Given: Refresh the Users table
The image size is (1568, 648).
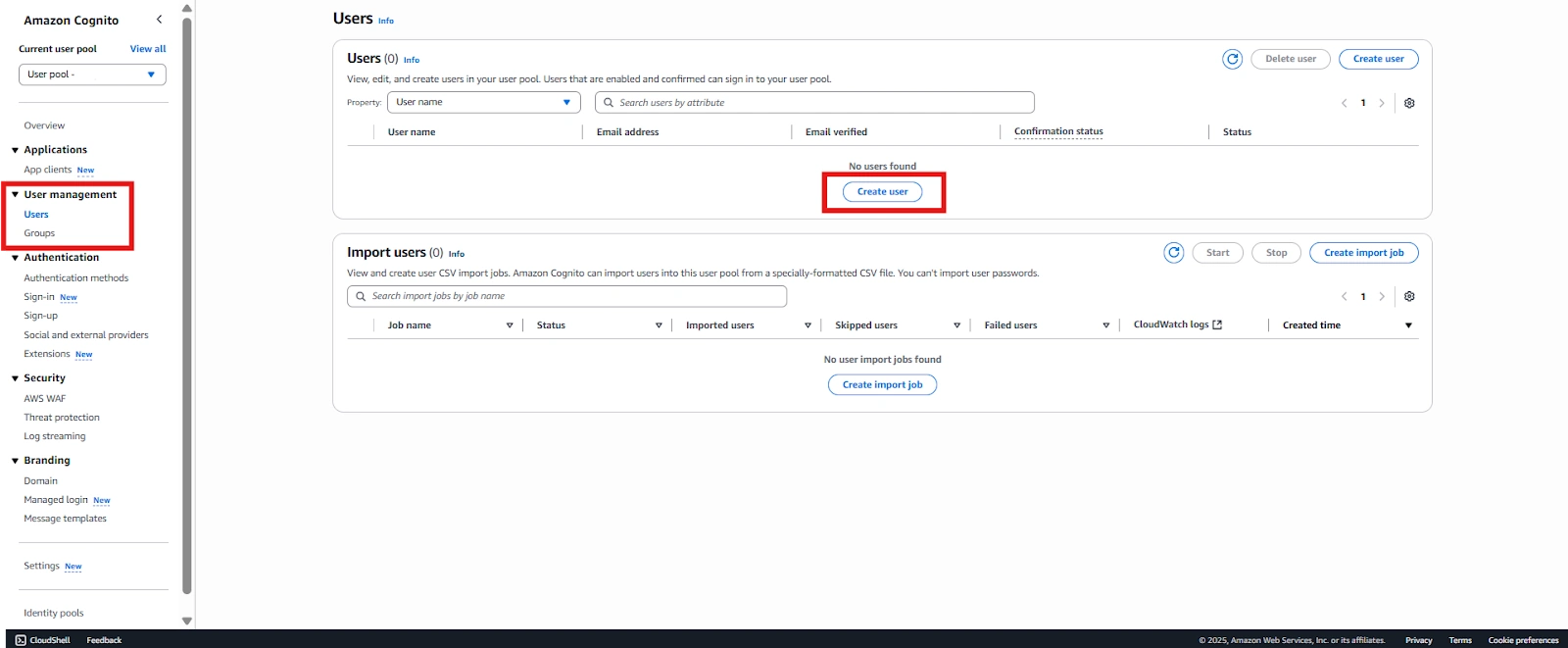Looking at the screenshot, I should [1232, 59].
